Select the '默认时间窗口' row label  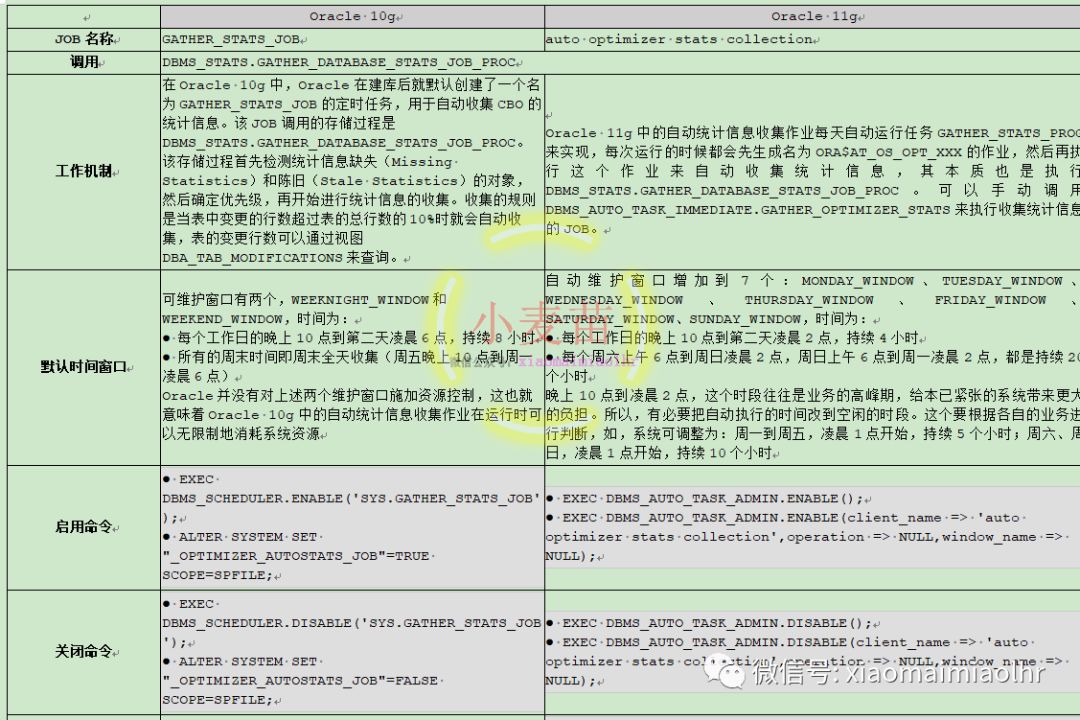coord(84,367)
